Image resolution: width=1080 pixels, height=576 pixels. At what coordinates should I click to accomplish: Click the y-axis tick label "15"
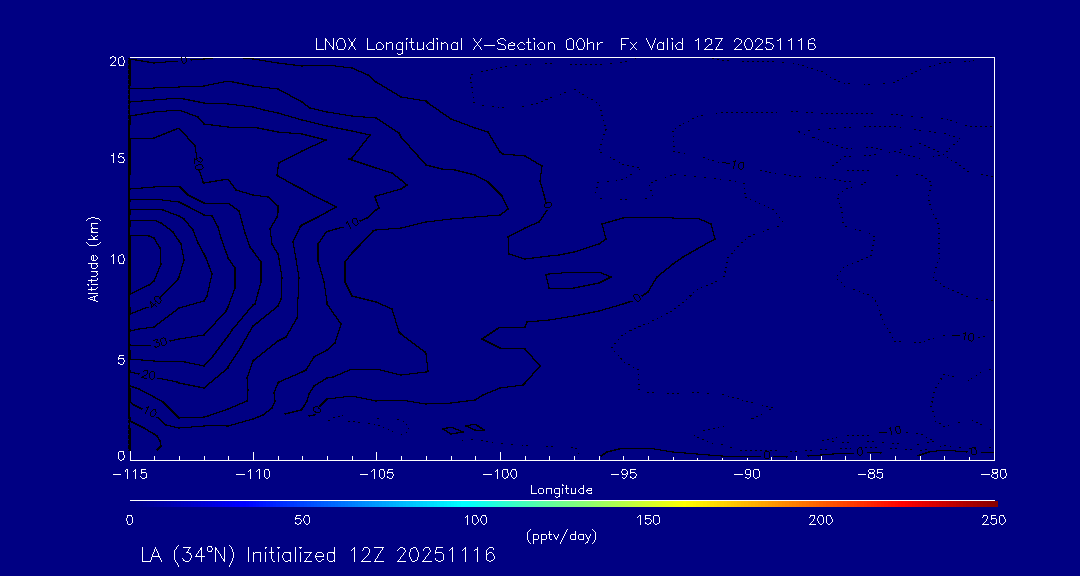(x=116, y=158)
